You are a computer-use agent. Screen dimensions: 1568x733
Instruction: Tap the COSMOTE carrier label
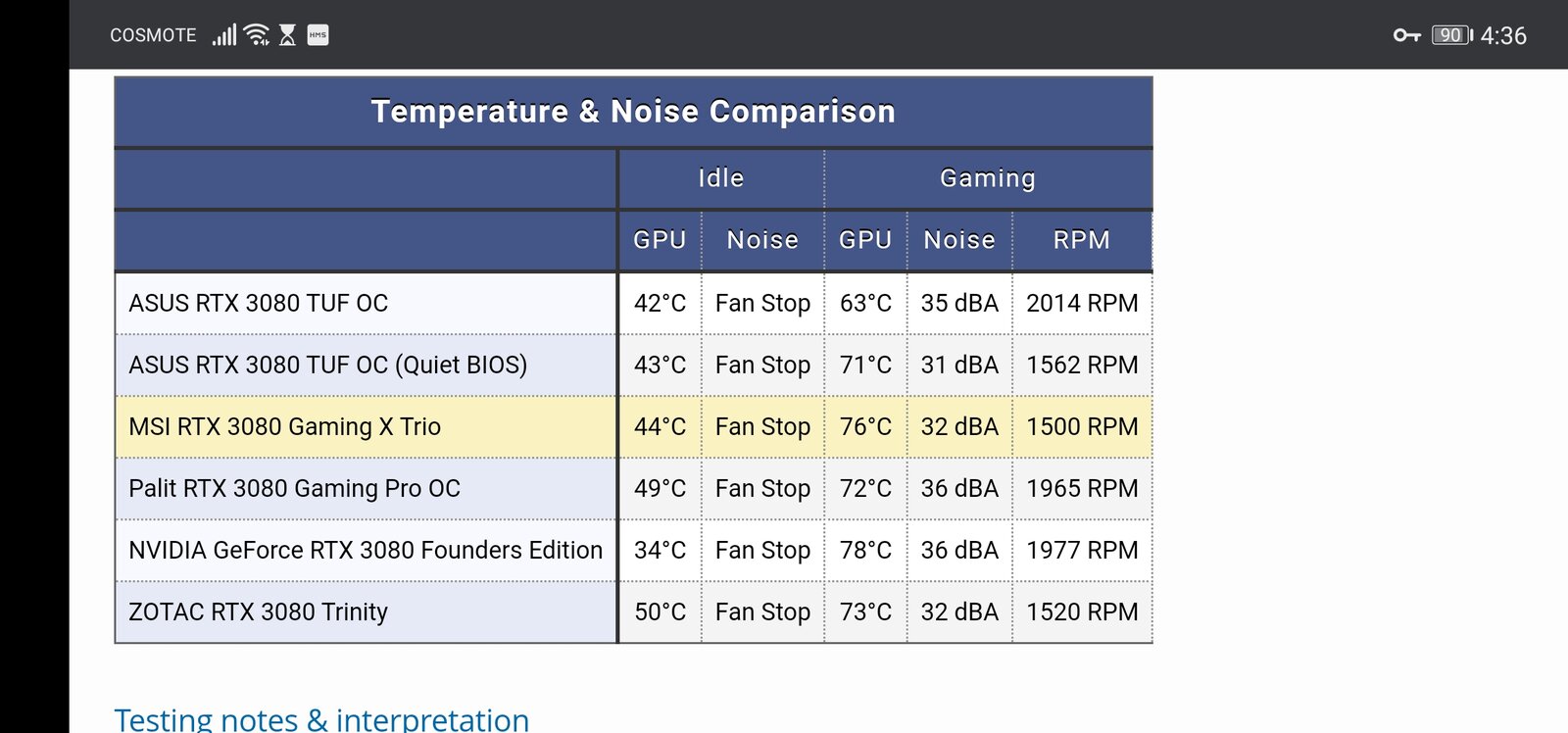153,35
